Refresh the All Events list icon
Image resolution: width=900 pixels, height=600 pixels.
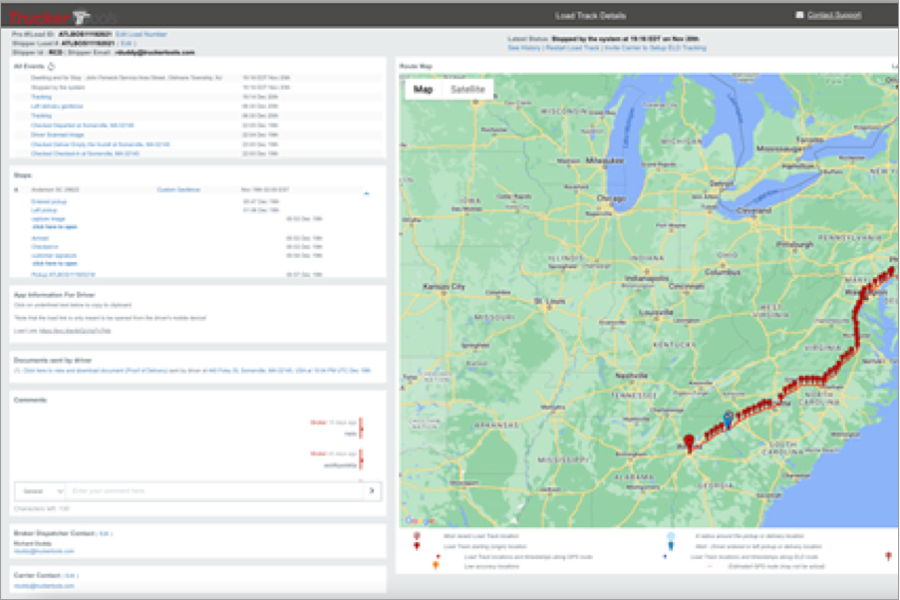tap(52, 66)
